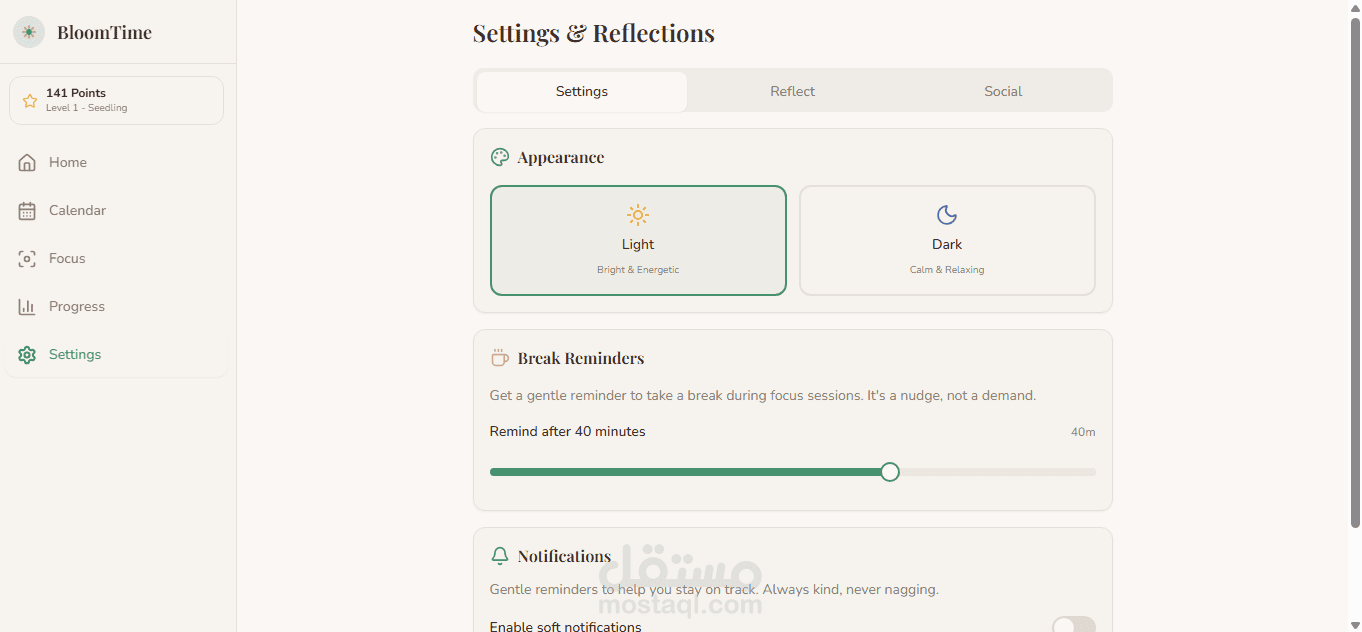Click the break reminder slider handle
This screenshot has width=1362, height=632.
tap(890, 472)
